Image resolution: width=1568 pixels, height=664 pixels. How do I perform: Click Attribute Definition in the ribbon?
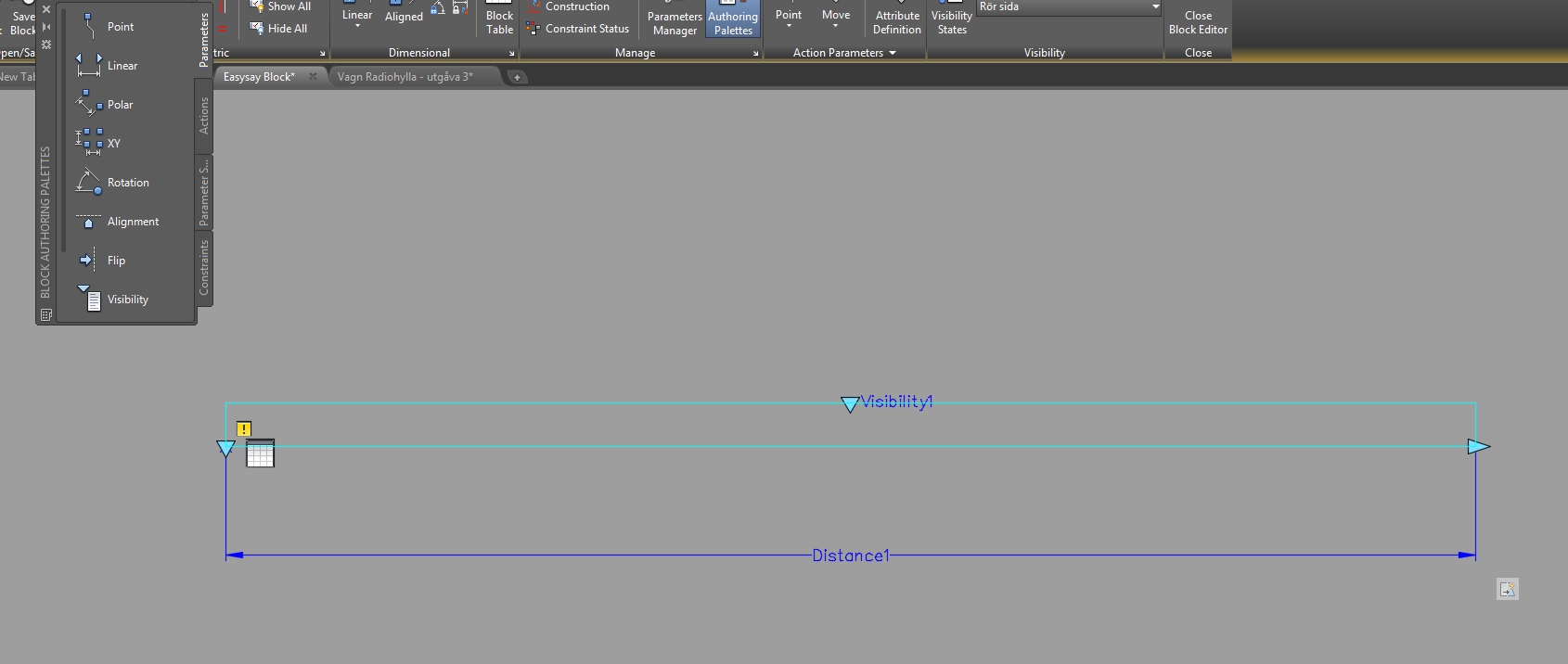[897, 19]
